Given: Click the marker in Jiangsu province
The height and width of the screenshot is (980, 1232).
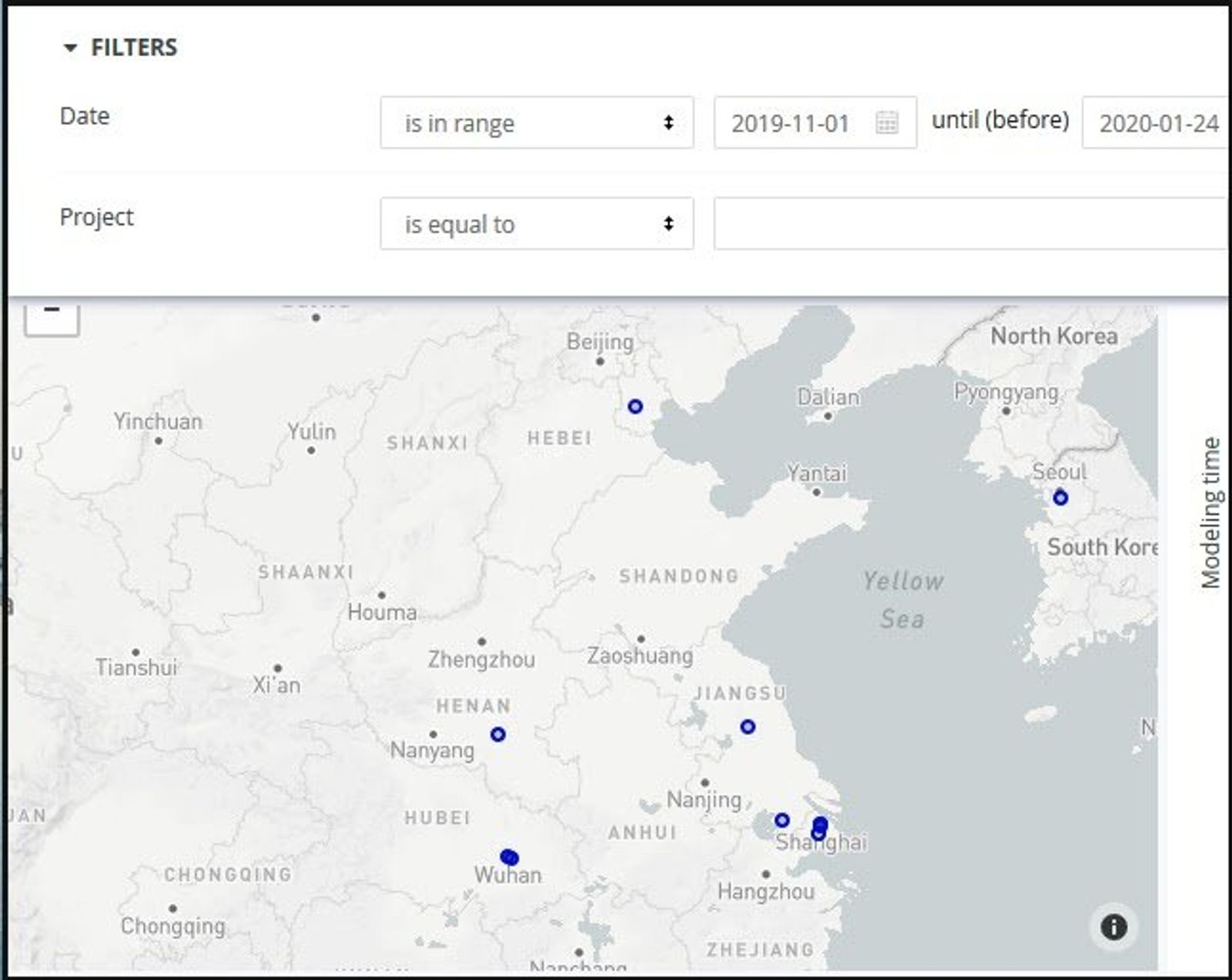Looking at the screenshot, I should pyautogui.click(x=748, y=727).
